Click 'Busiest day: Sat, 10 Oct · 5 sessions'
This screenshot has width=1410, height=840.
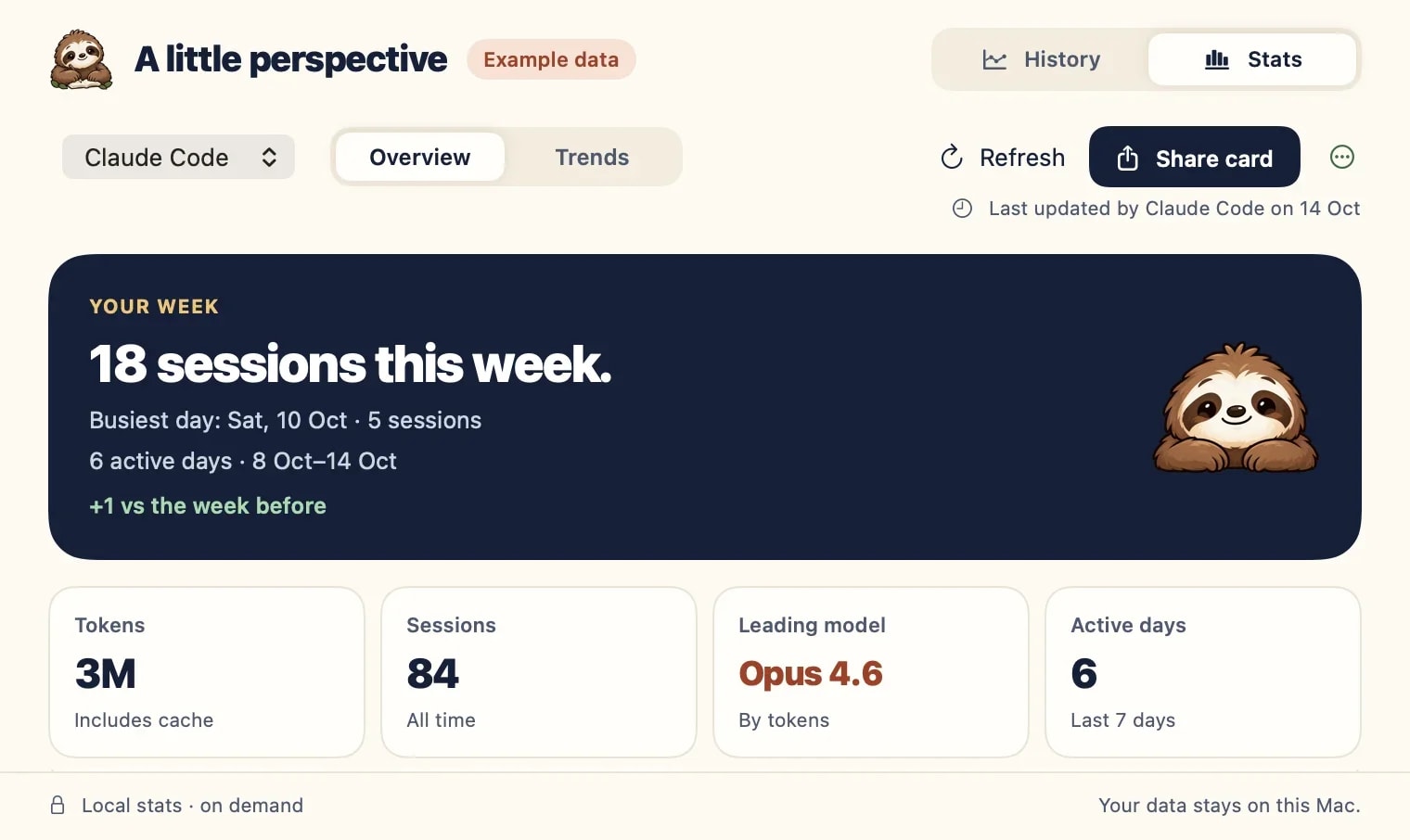286,420
